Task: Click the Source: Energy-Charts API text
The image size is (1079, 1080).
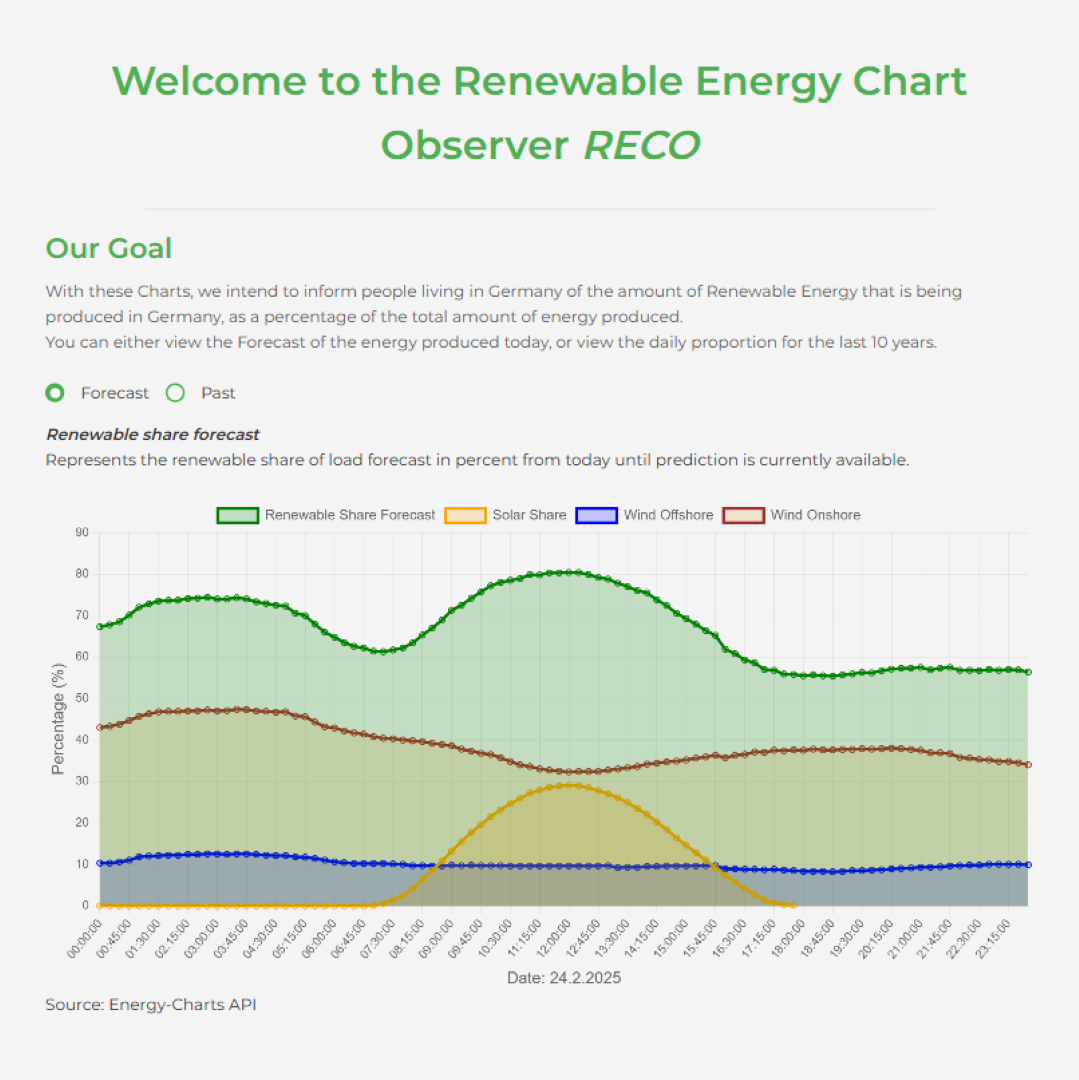Action: 150,1004
